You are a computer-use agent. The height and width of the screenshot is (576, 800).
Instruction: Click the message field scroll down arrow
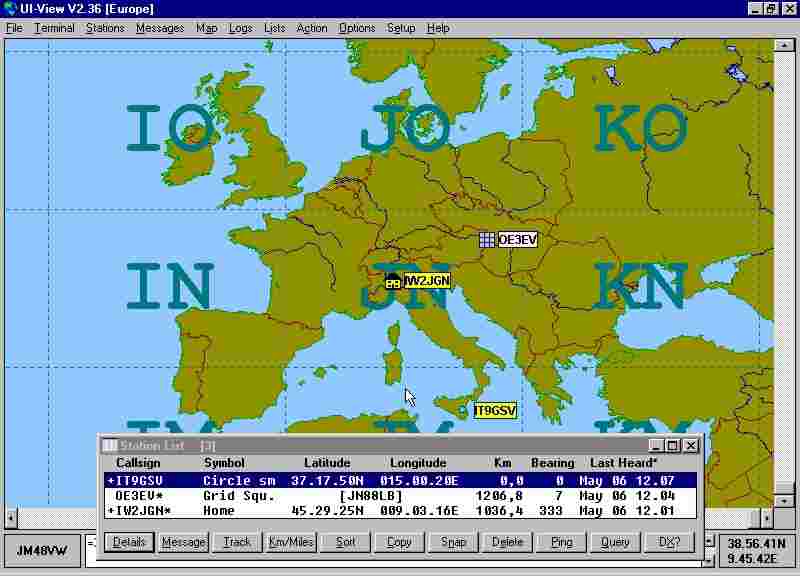point(708,561)
